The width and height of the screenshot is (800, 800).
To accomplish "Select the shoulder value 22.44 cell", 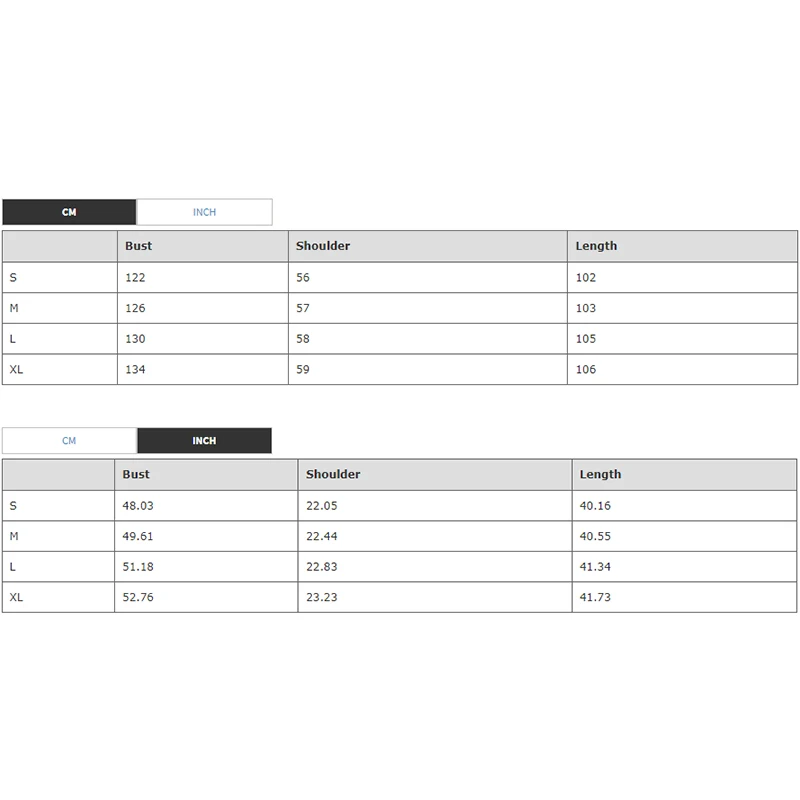I will pos(322,537).
